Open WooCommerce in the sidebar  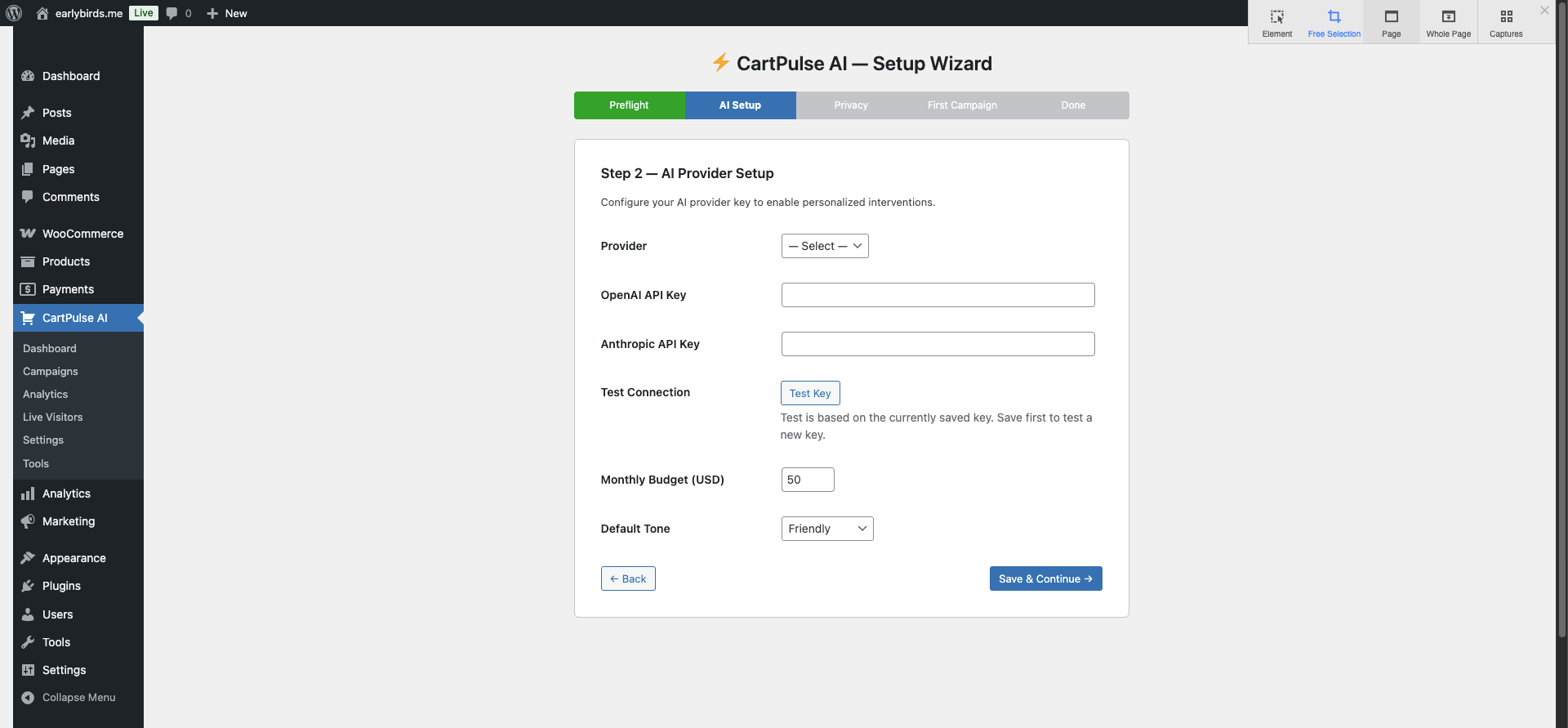click(82, 234)
